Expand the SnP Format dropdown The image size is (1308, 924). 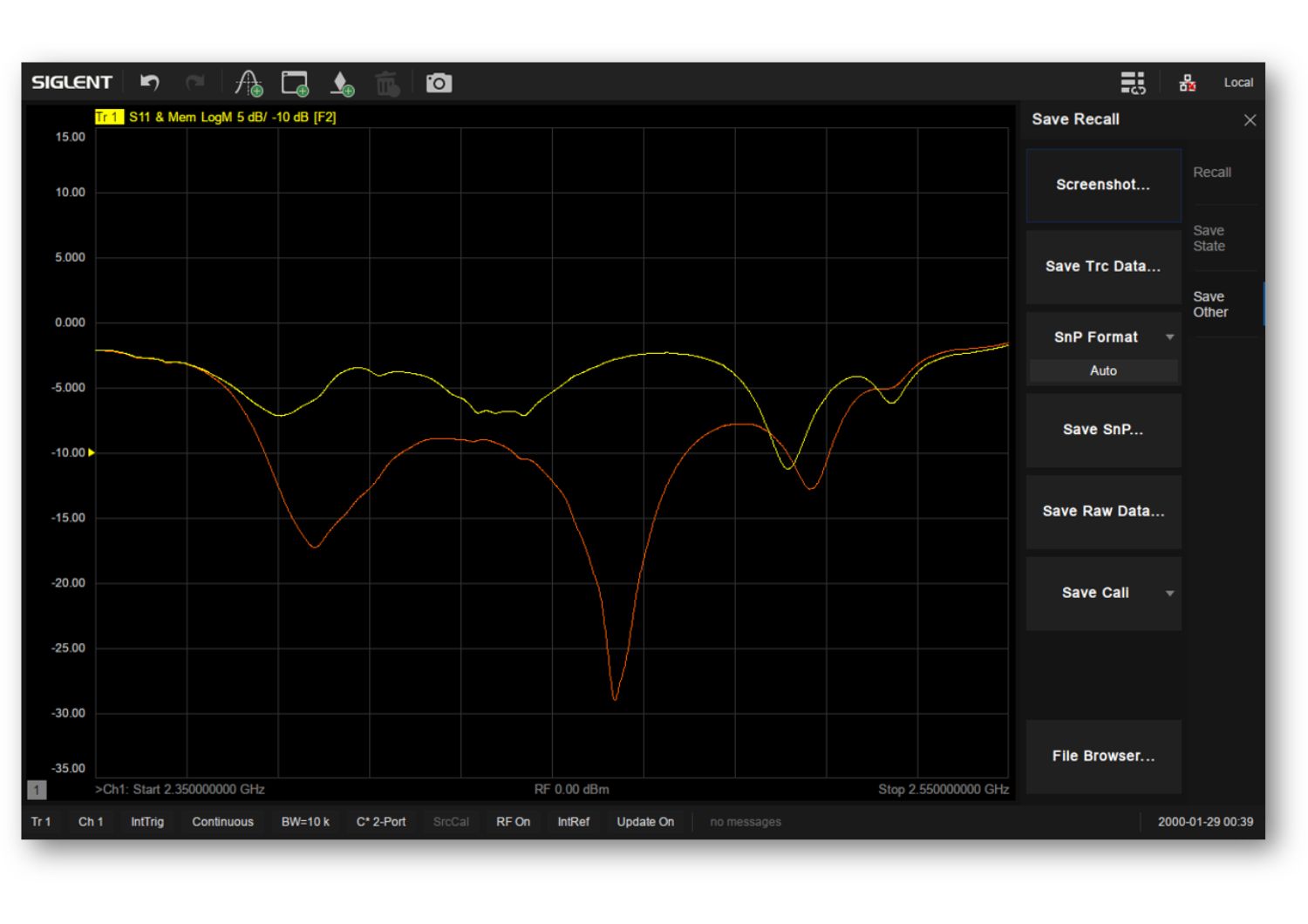1169,337
